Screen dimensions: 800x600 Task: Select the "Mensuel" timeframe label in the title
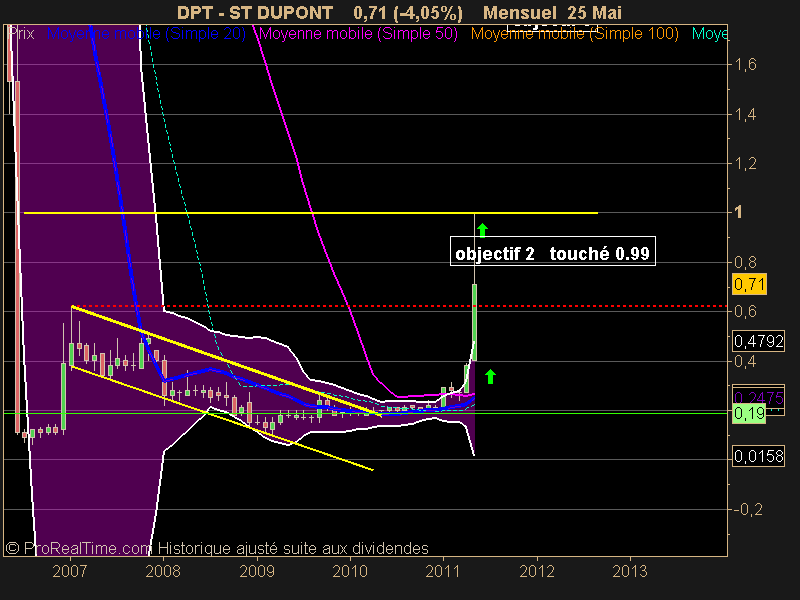click(519, 13)
